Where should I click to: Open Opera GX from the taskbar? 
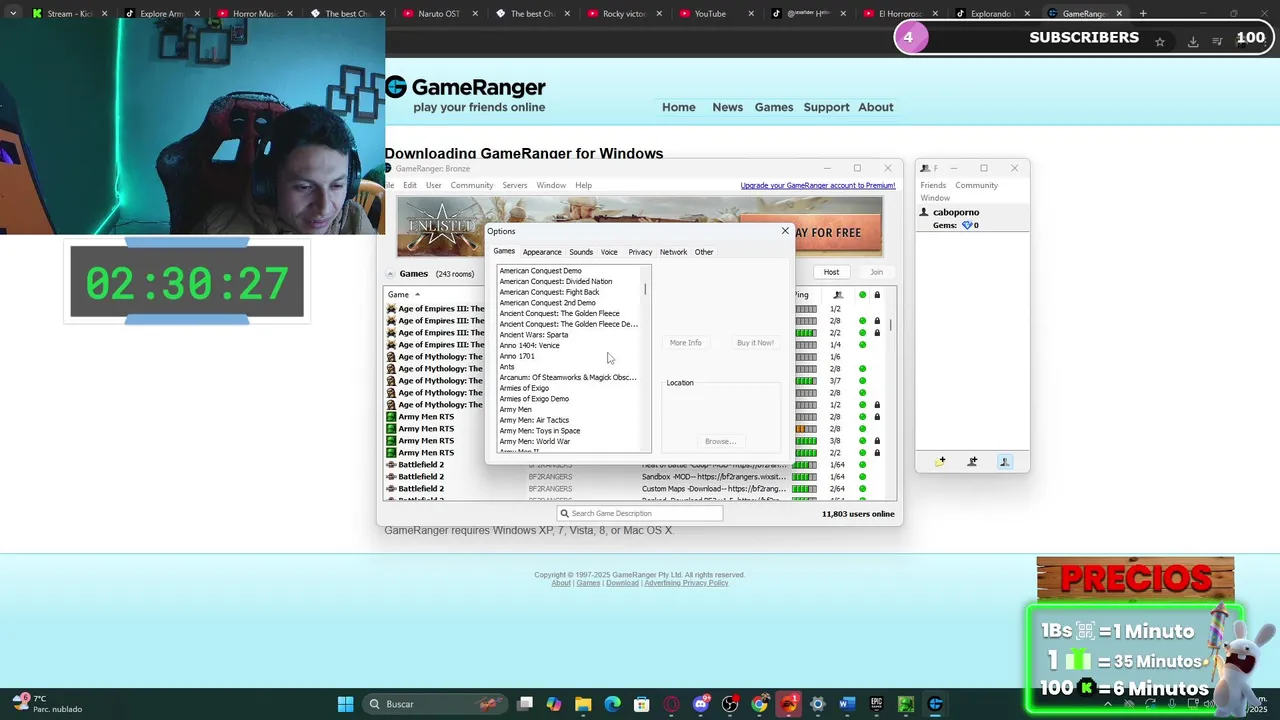pos(671,704)
